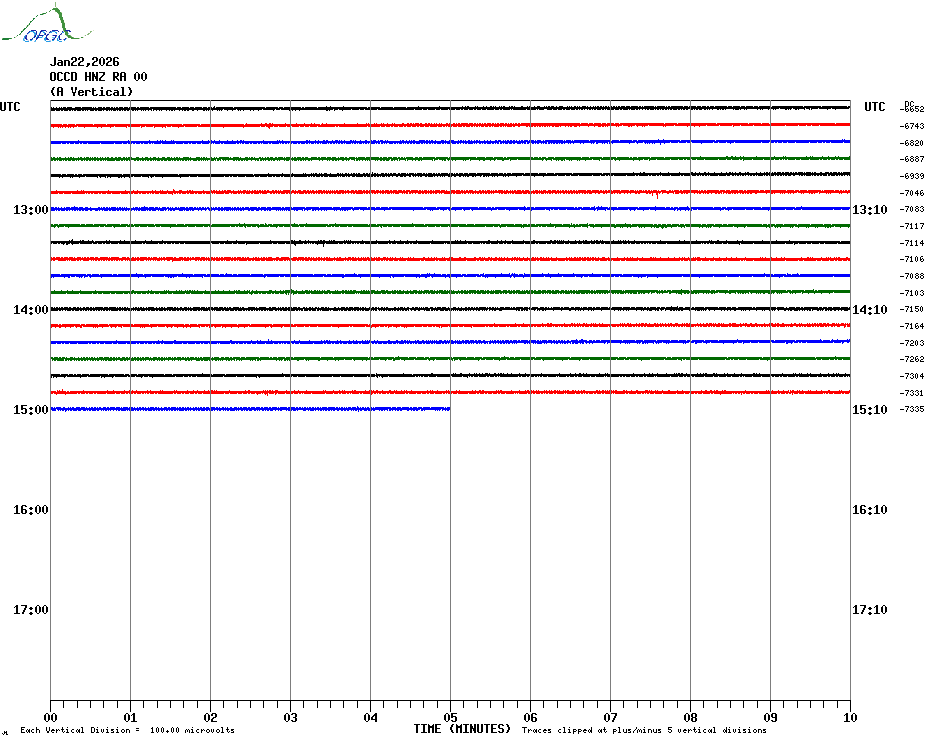The image size is (930, 744).
Task: Click the DC offset value '-7103'
Action: pyautogui.click(x=912, y=293)
